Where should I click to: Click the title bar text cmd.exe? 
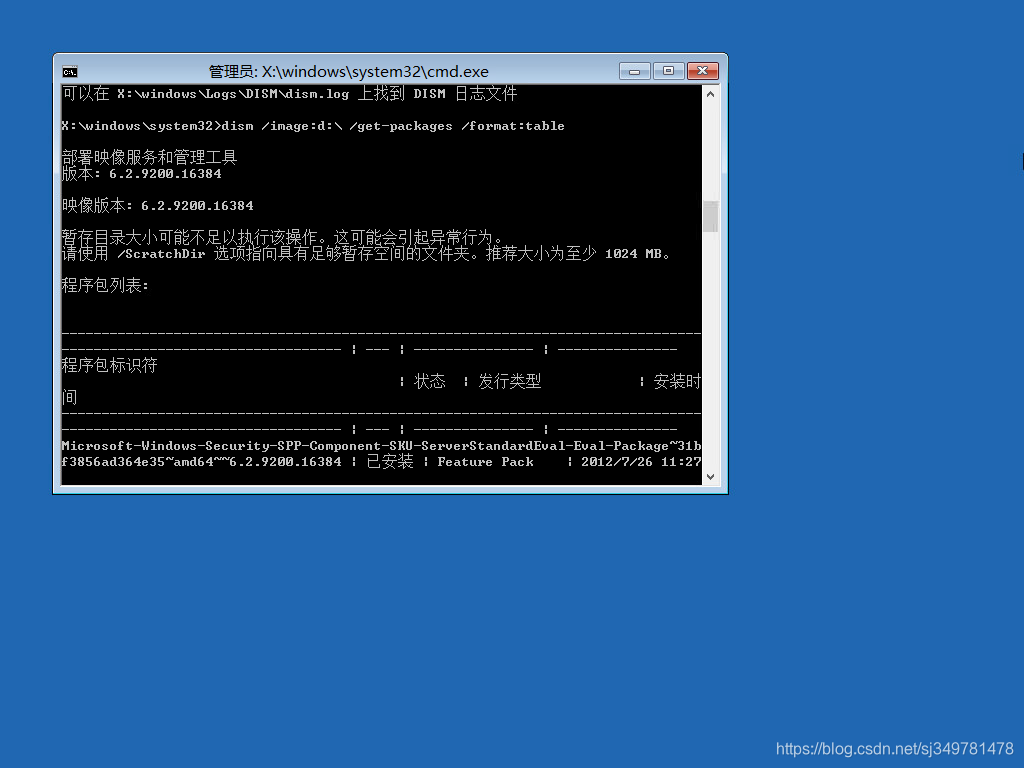pyautogui.click(x=348, y=71)
